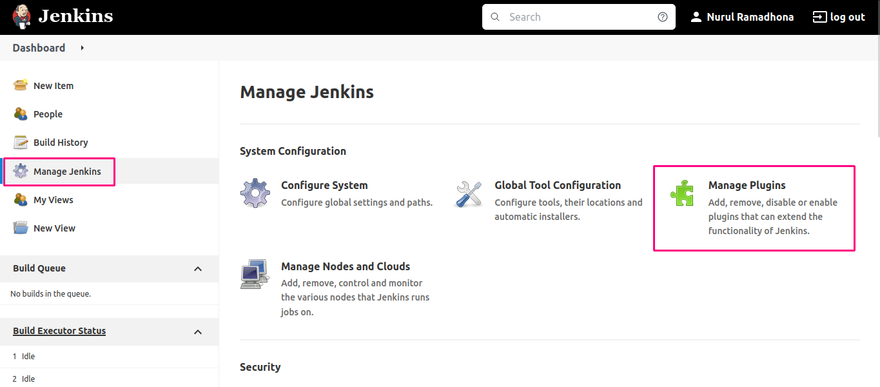Click the 'Build Queue' panel title
The width and height of the screenshot is (880, 387).
(x=39, y=268)
